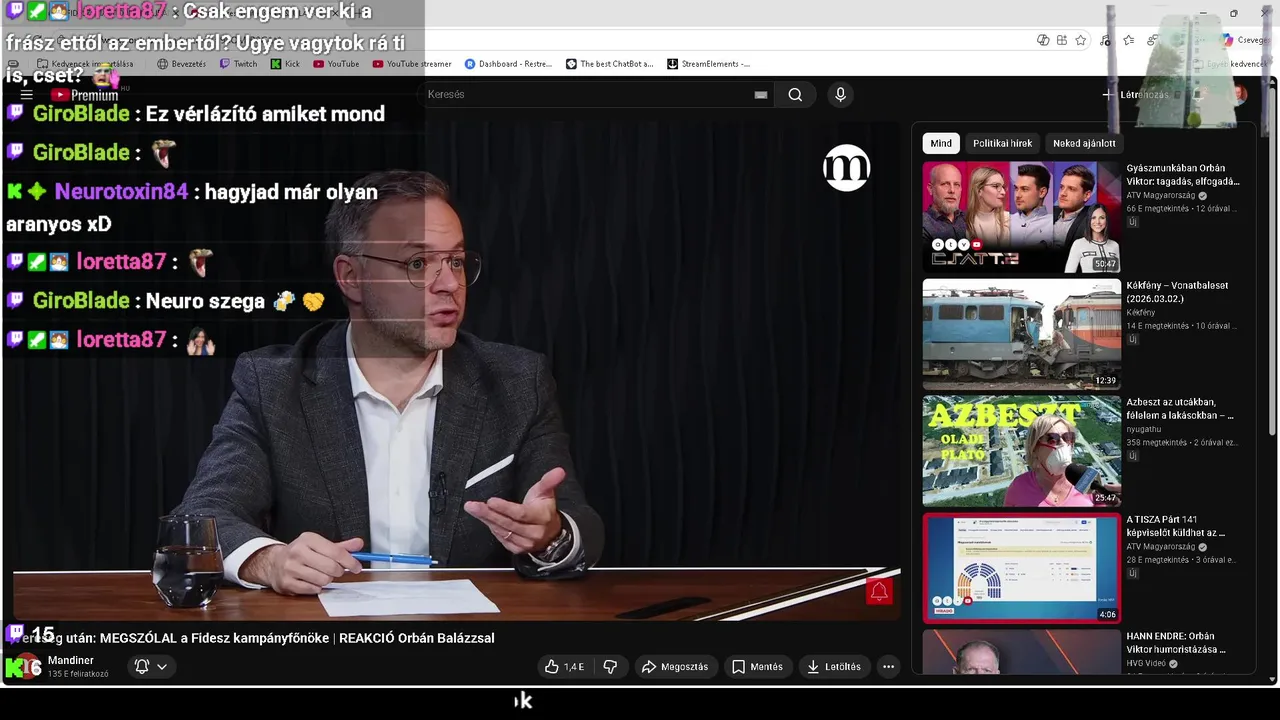This screenshot has height=720, width=1280.
Task: Open the StreamElements bookmark
Action: tap(708, 64)
